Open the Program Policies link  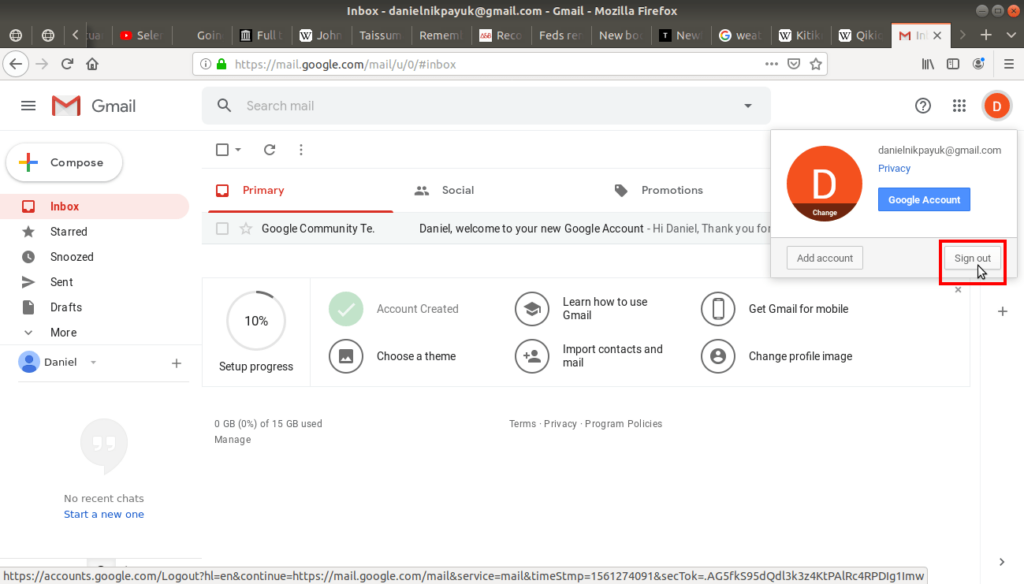point(624,424)
